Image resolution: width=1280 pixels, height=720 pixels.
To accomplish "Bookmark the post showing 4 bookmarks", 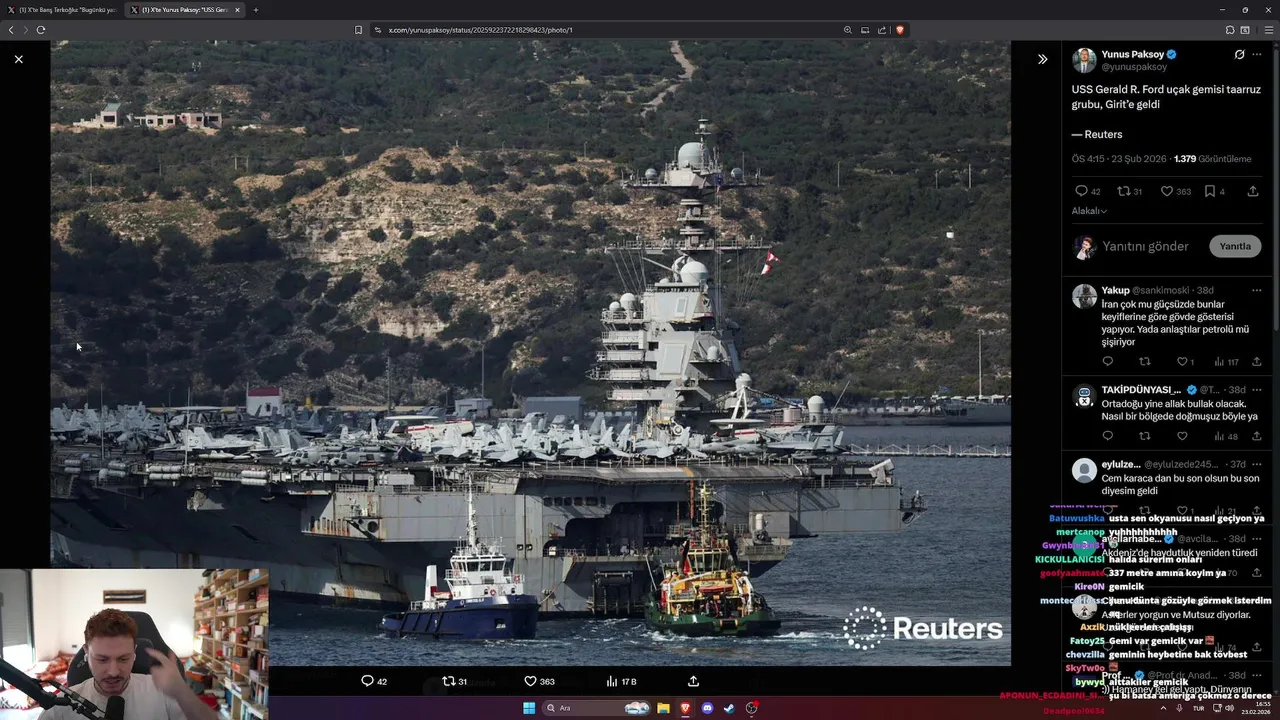I will [x=1214, y=191].
